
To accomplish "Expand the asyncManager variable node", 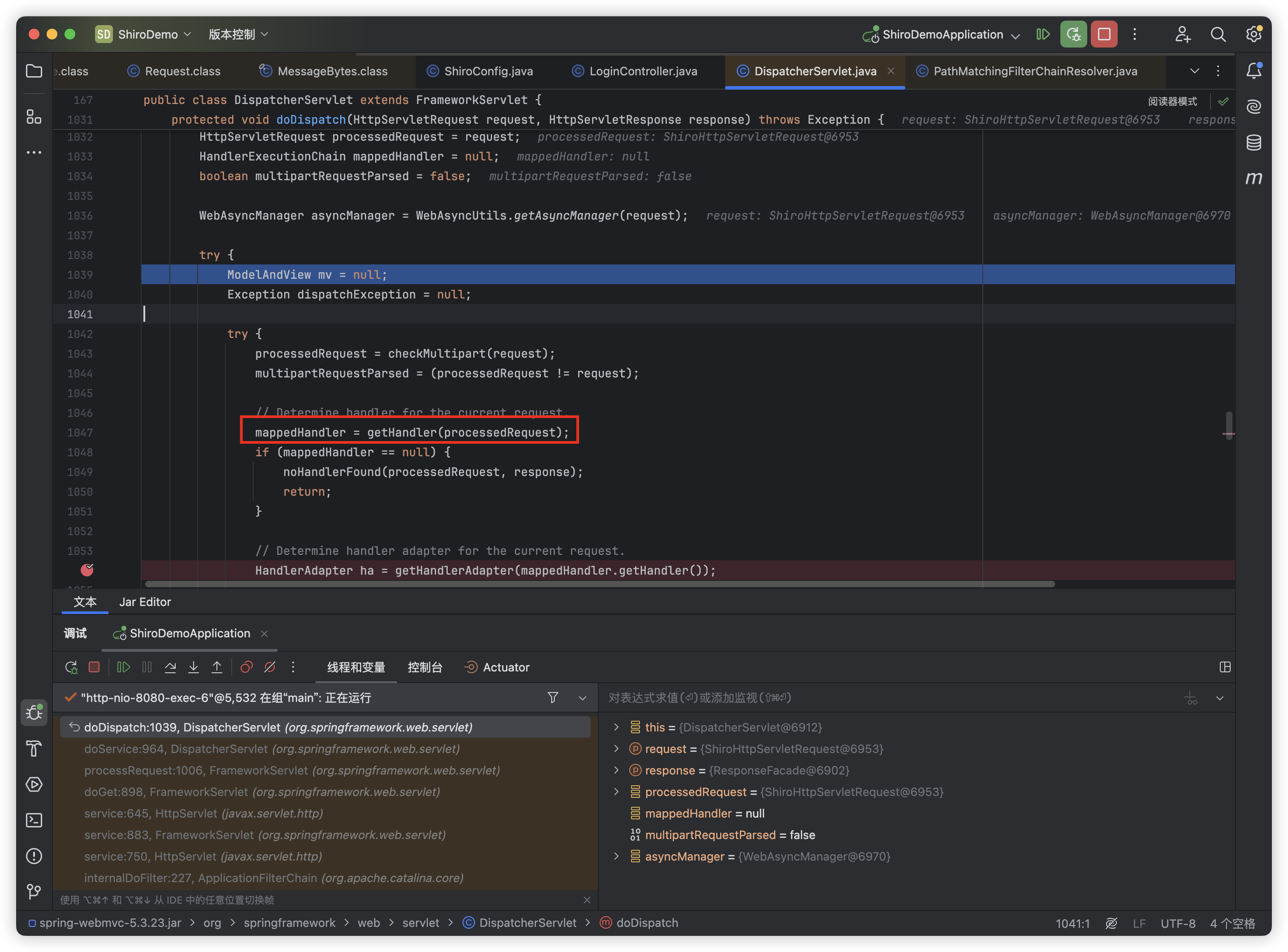I will (x=616, y=856).
